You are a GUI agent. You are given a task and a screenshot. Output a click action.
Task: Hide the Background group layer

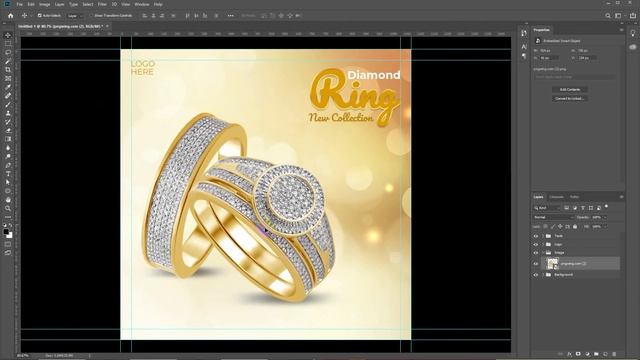click(x=536, y=275)
